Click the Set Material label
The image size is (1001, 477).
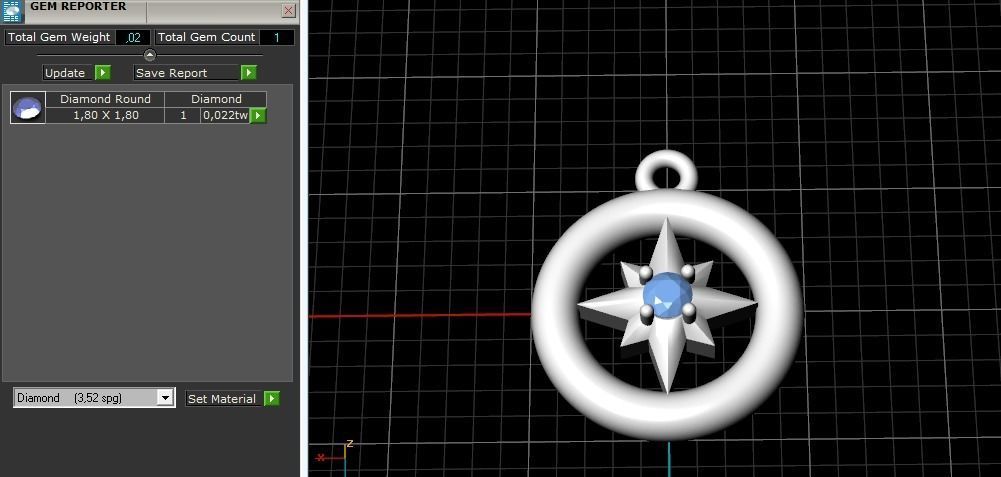point(224,398)
